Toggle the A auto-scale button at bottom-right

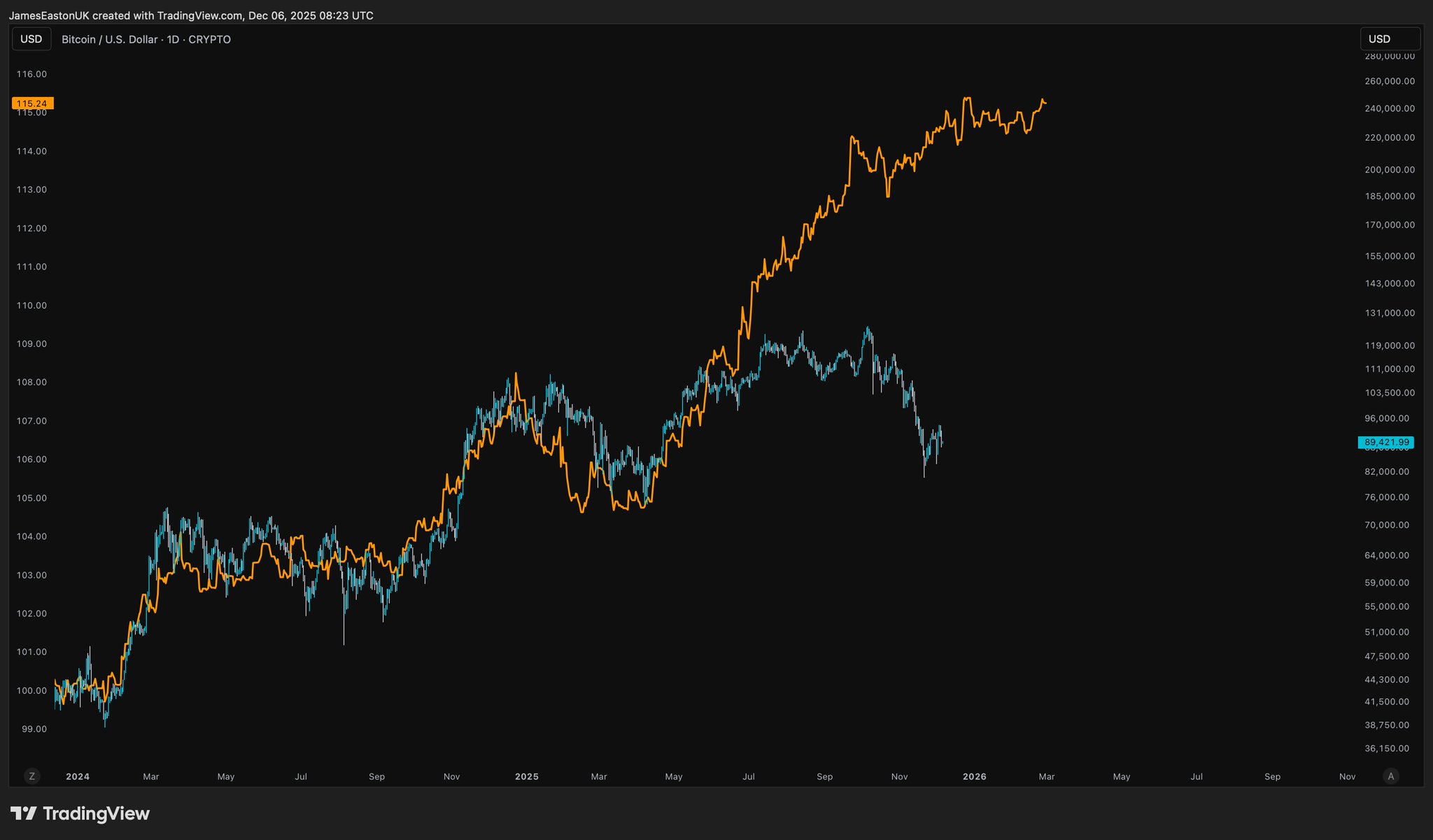click(x=1391, y=776)
